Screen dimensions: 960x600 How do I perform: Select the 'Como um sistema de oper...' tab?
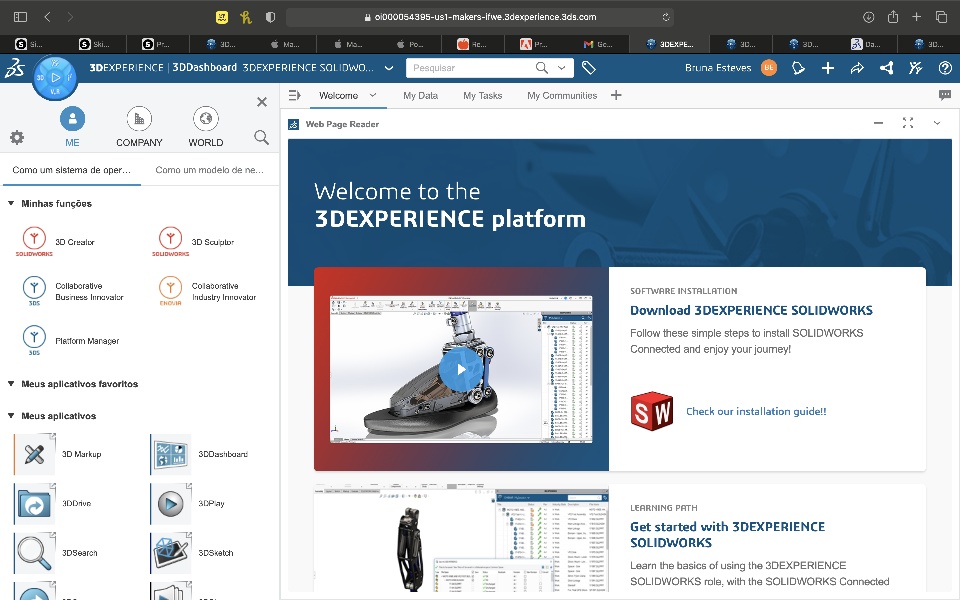(x=72, y=170)
